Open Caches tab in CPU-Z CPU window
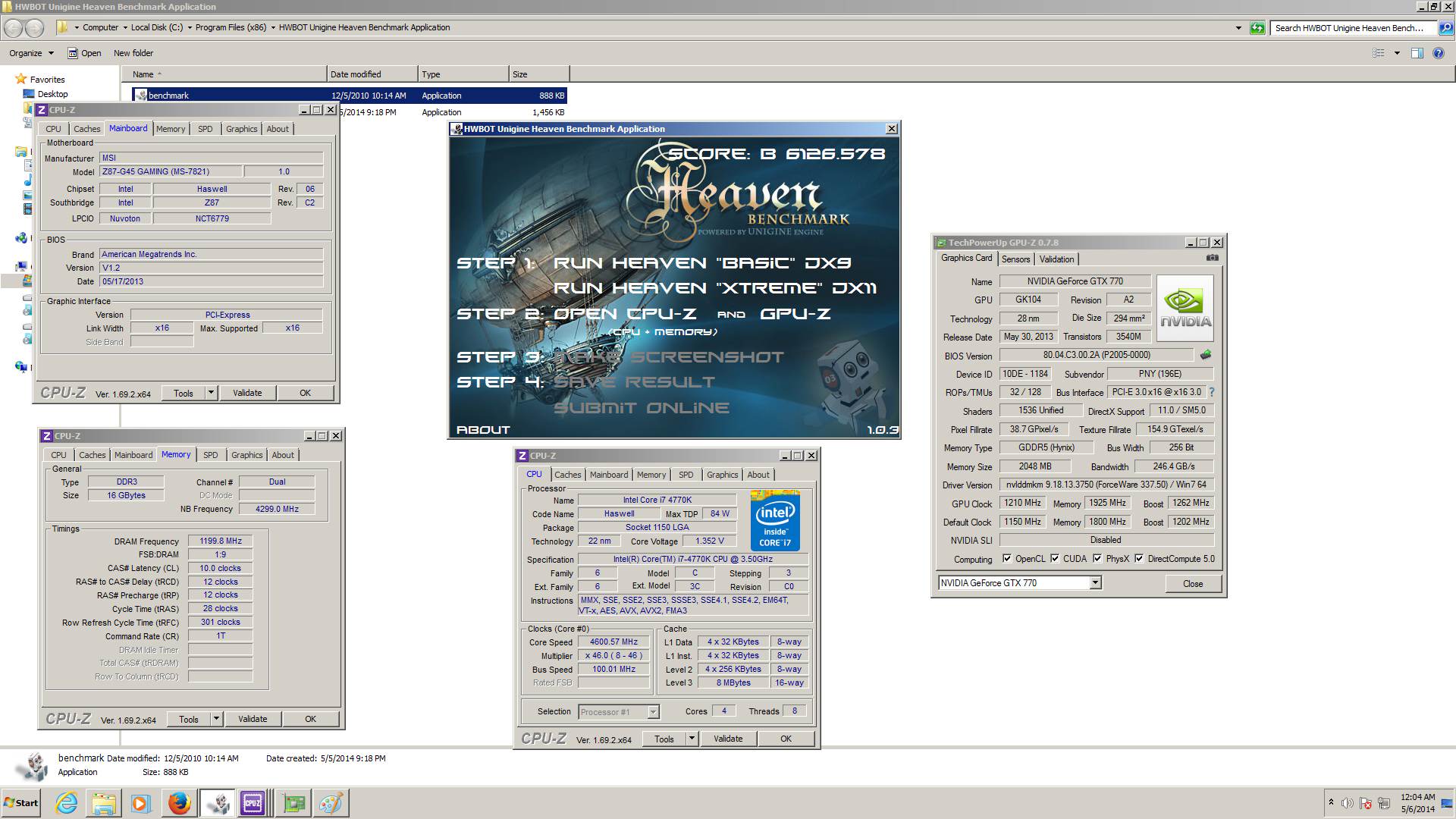 coord(567,475)
